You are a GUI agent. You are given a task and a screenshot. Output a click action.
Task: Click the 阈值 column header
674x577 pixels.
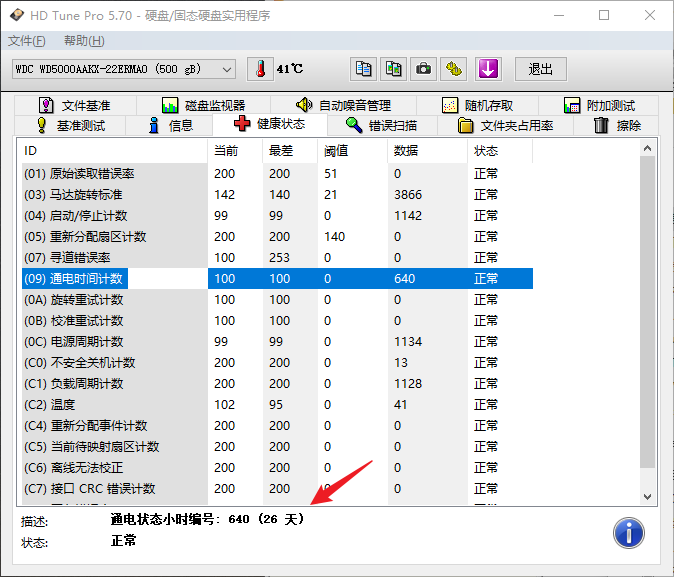pos(352,151)
